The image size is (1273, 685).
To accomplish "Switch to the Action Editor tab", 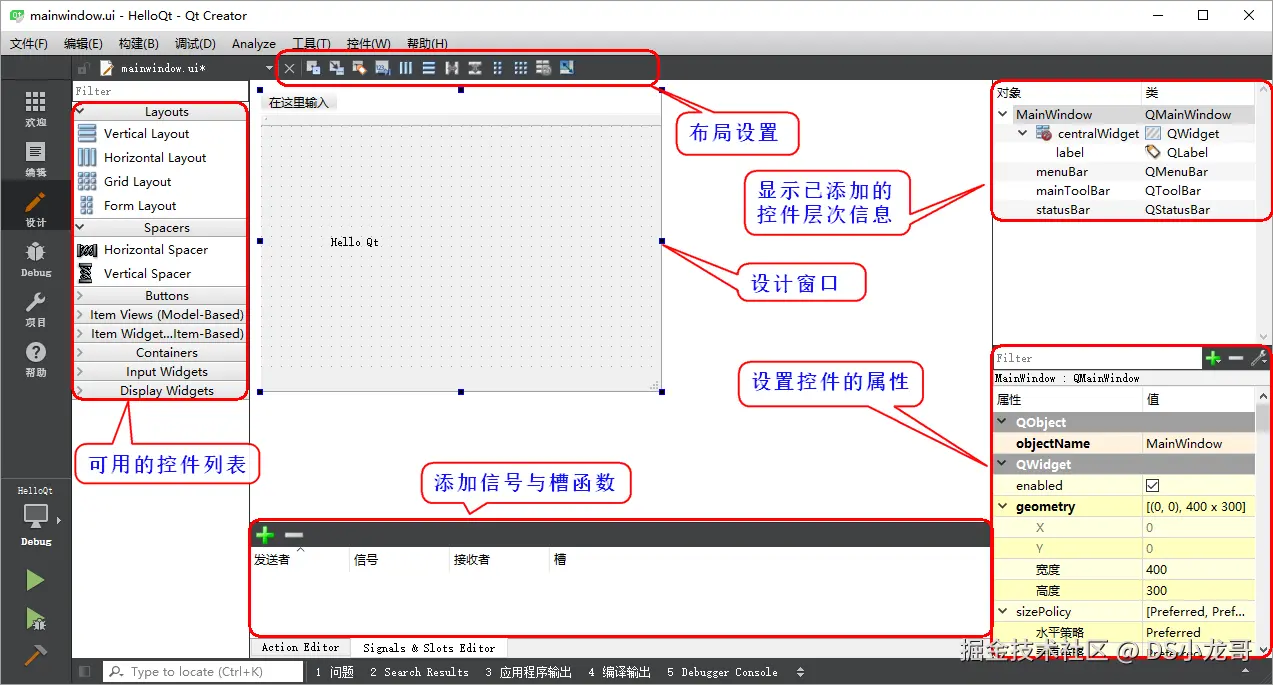I will click(x=300, y=648).
